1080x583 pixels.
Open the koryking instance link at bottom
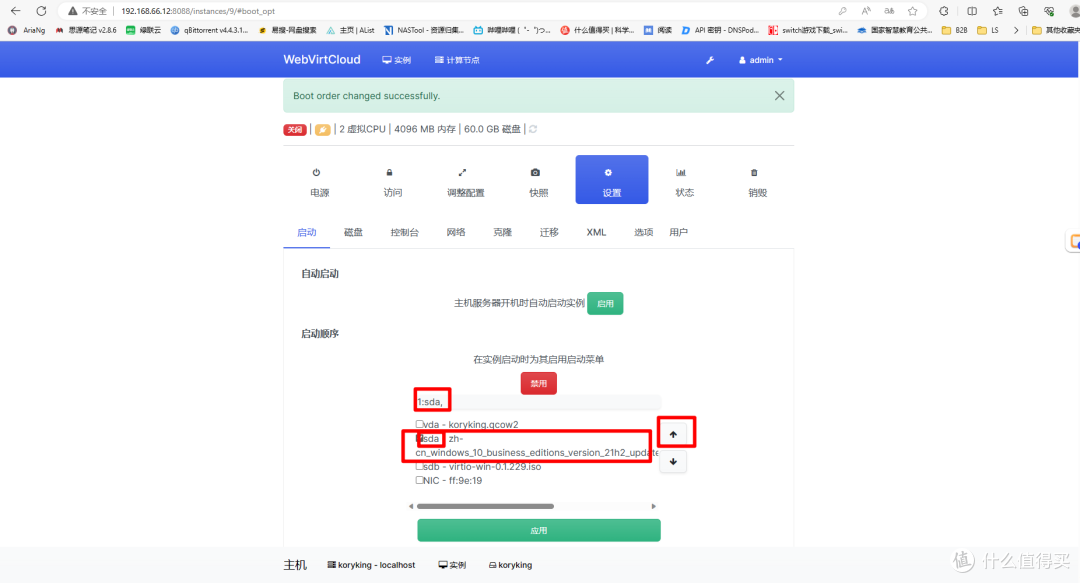pos(510,565)
